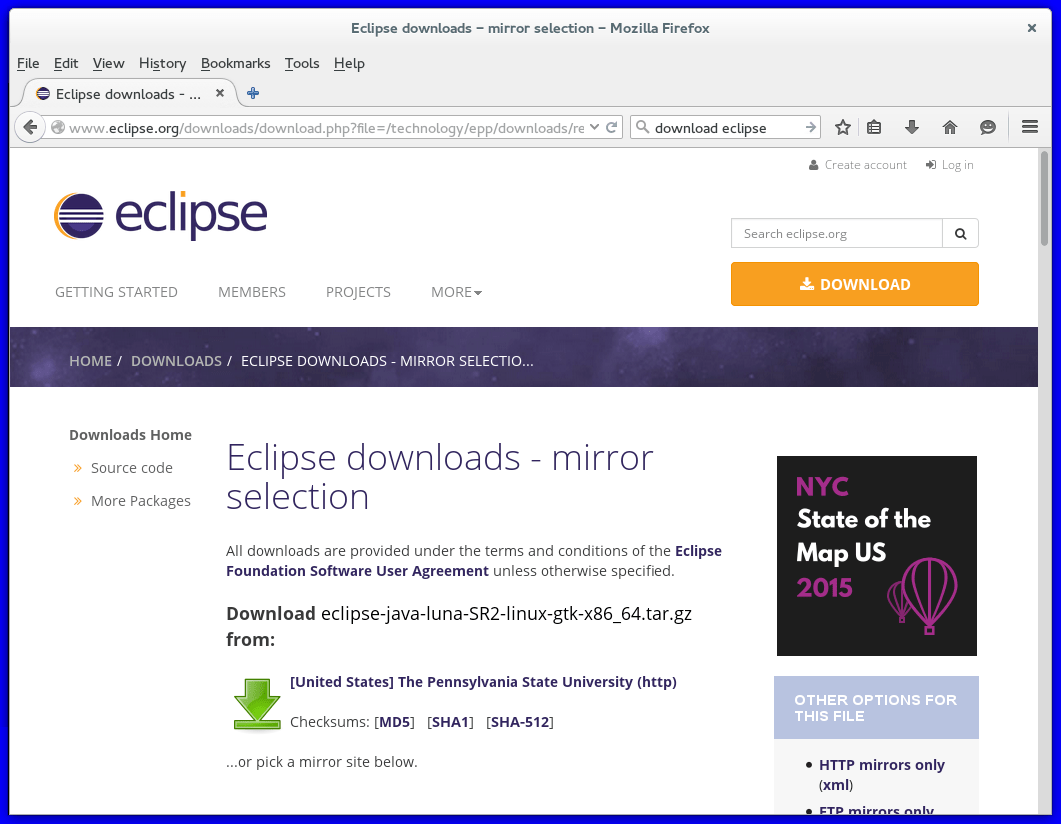Click the Log in link
Image resolution: width=1061 pixels, height=824 pixels.
coord(949,164)
